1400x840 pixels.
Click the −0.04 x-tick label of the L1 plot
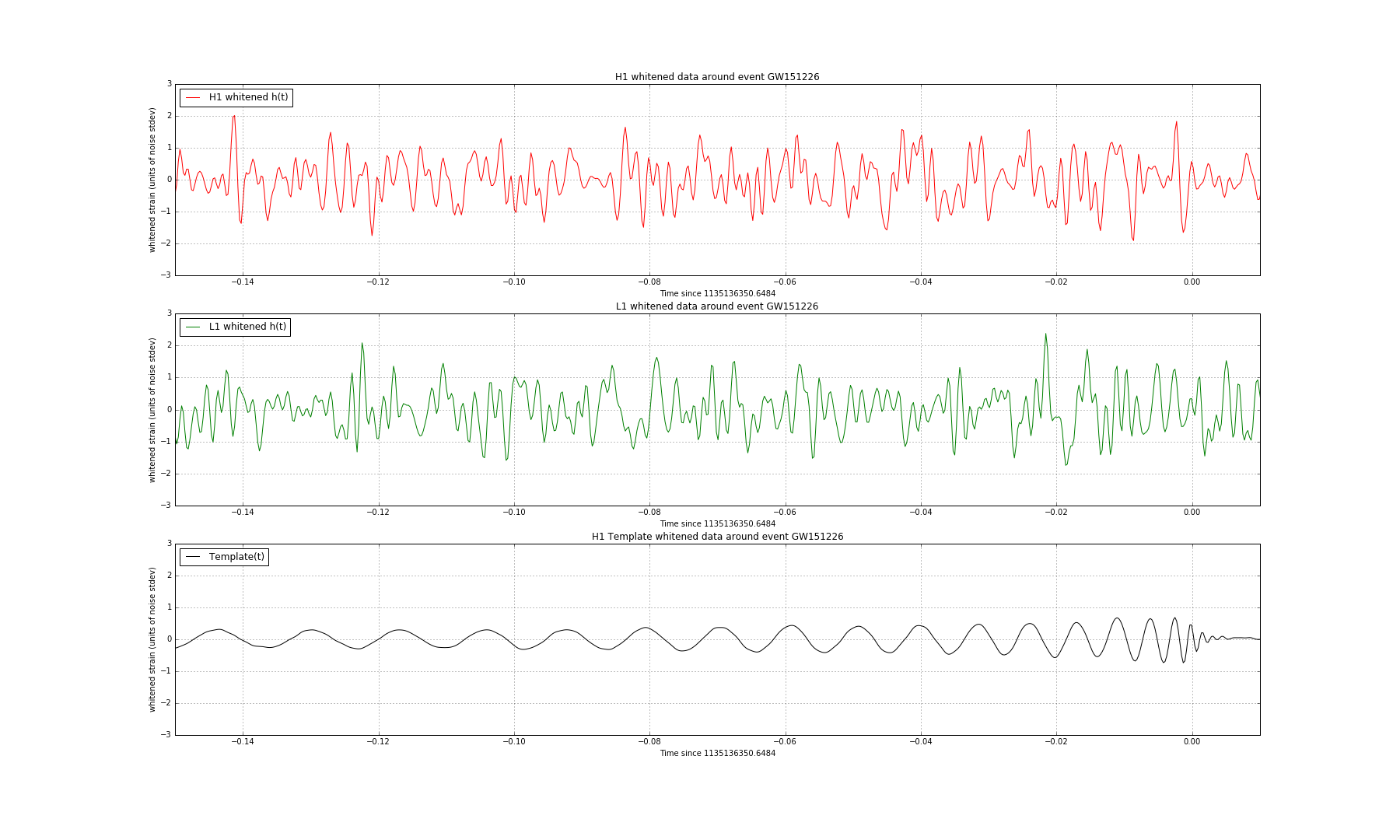(921, 512)
